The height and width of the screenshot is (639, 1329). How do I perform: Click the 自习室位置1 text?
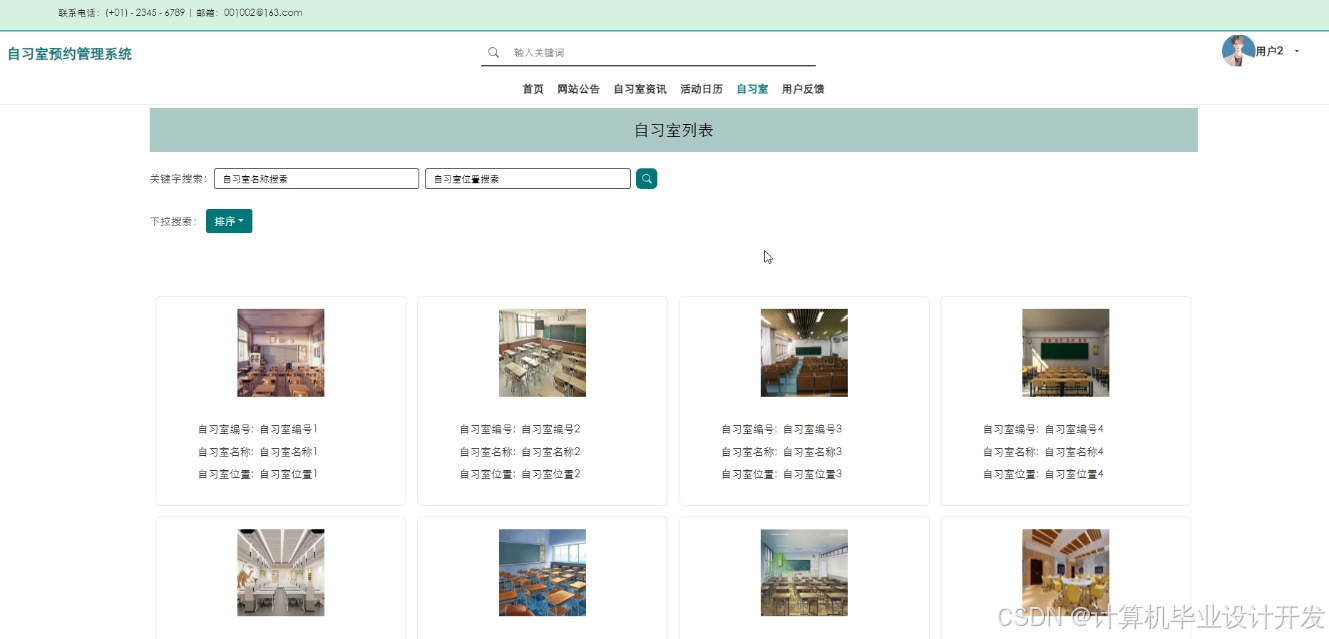click(x=289, y=474)
